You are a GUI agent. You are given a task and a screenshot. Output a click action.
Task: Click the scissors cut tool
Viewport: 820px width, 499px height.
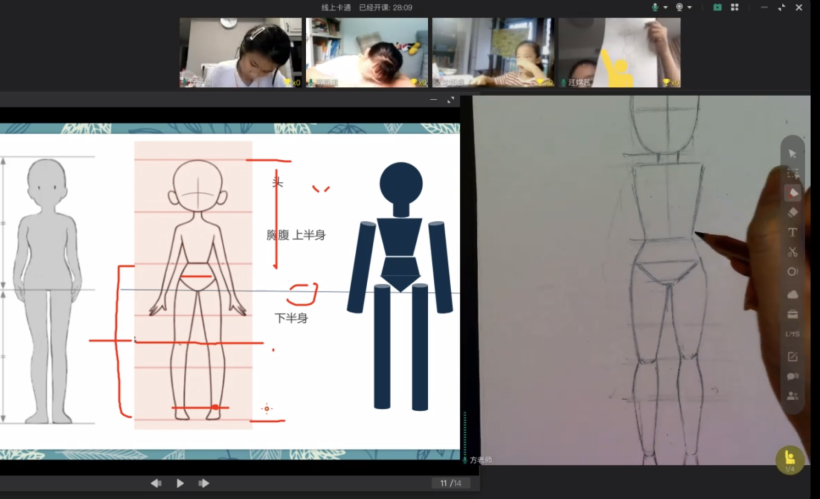point(792,252)
